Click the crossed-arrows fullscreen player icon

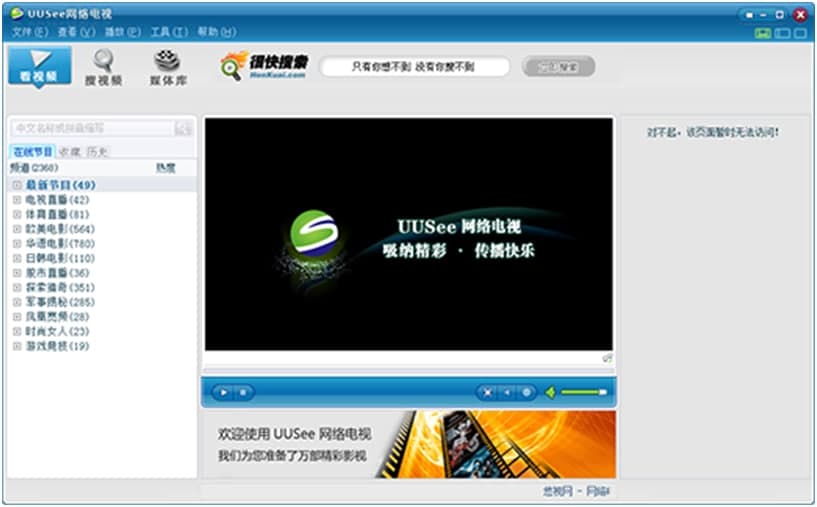(x=487, y=392)
